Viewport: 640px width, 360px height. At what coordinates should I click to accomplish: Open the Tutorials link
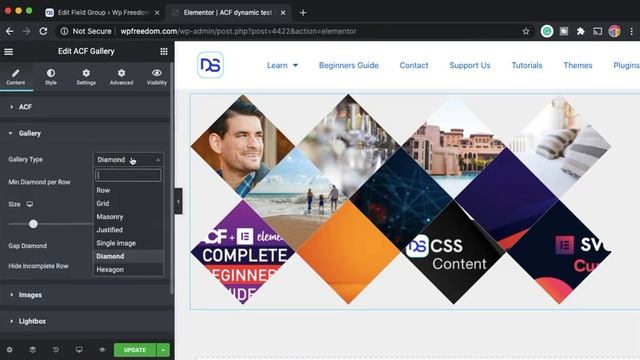(527, 65)
